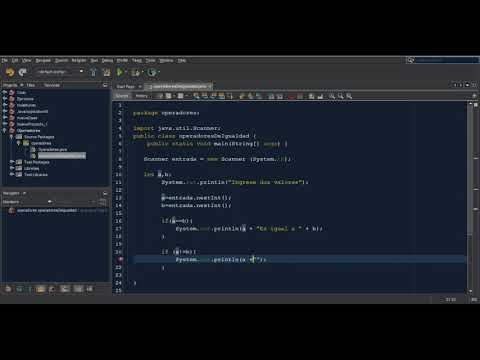This screenshot has width=480, height=360.
Task: Click the split editor icon at toolbar end
Action: (474, 96)
